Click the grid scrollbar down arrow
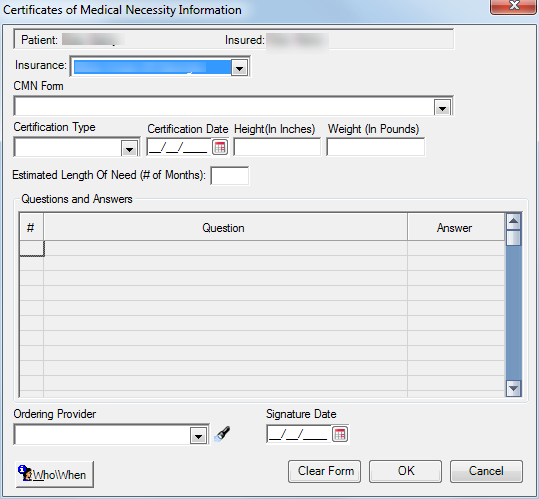This screenshot has height=499, width=539. click(x=514, y=389)
